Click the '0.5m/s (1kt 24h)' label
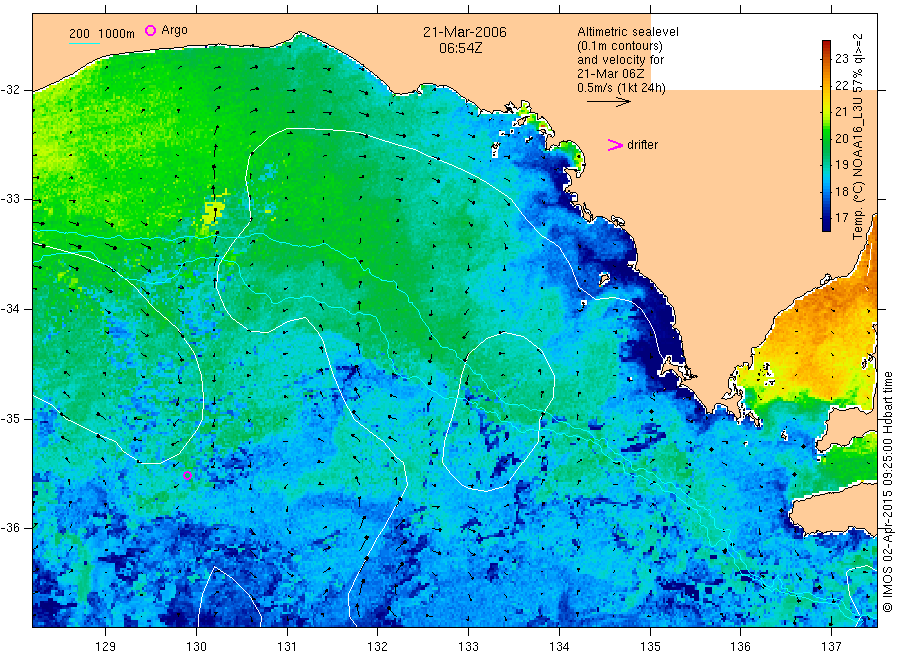The width and height of the screenshot is (900, 660). click(622, 88)
